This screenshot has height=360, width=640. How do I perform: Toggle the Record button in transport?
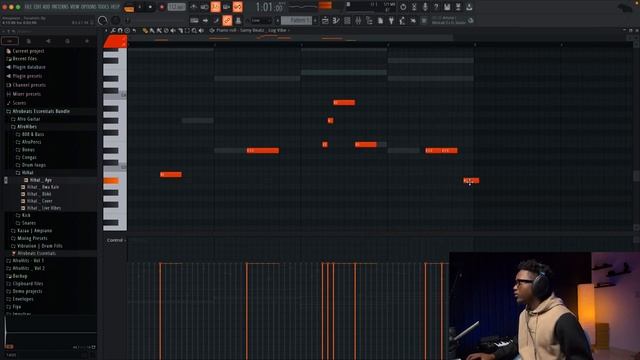(162, 7)
